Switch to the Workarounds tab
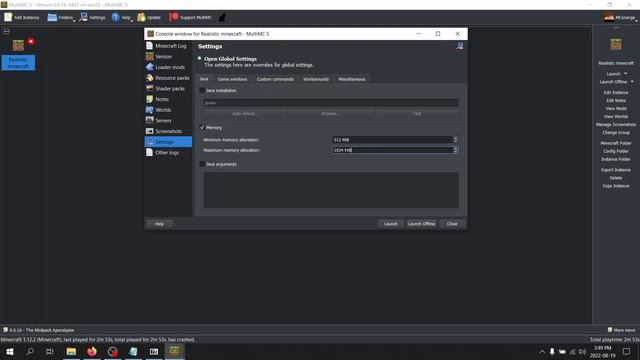This screenshot has height=360, width=640. (316, 79)
